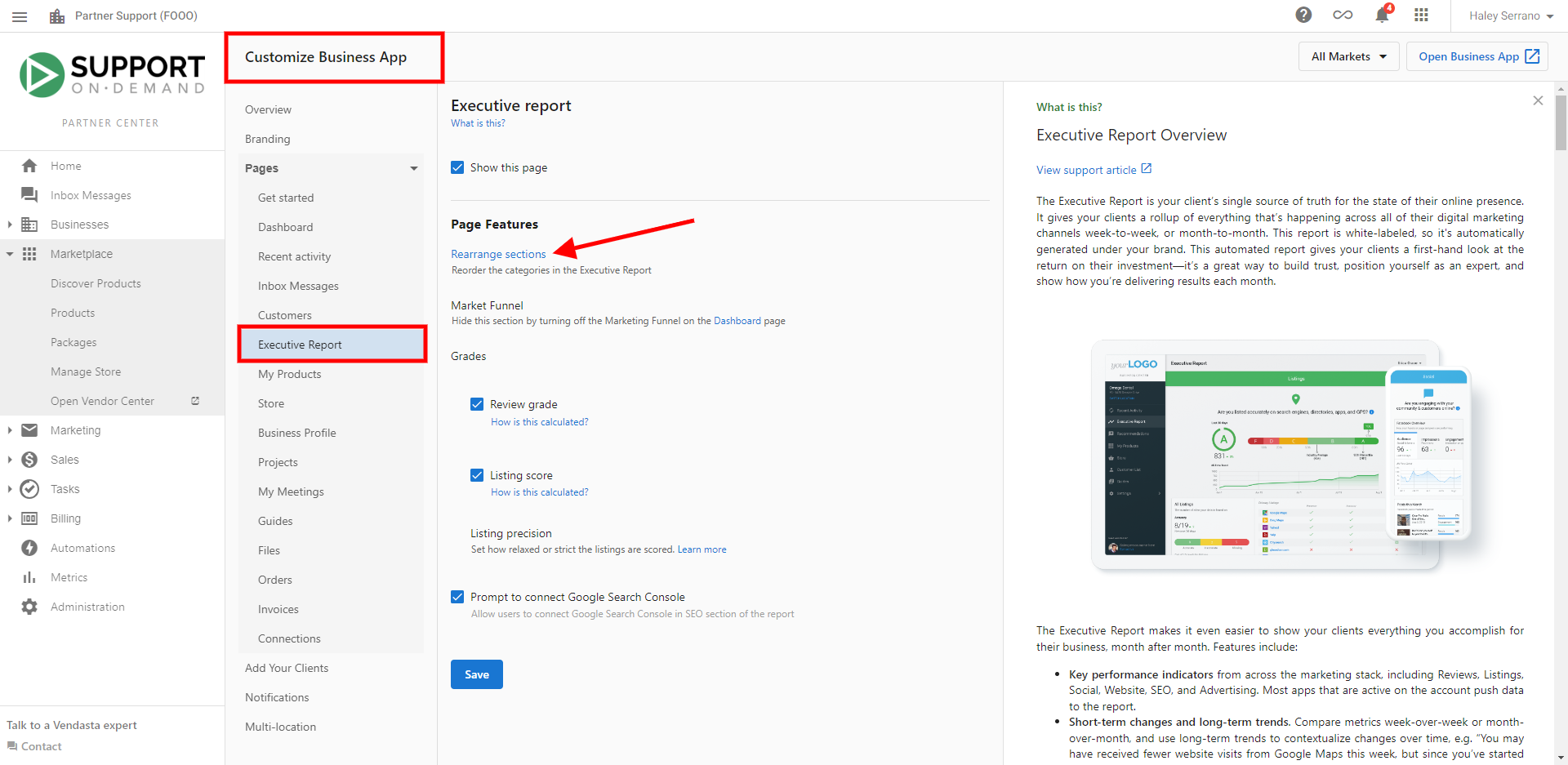This screenshot has width=1568, height=765.
Task: Click the Metrics bar chart icon
Action: (x=29, y=577)
